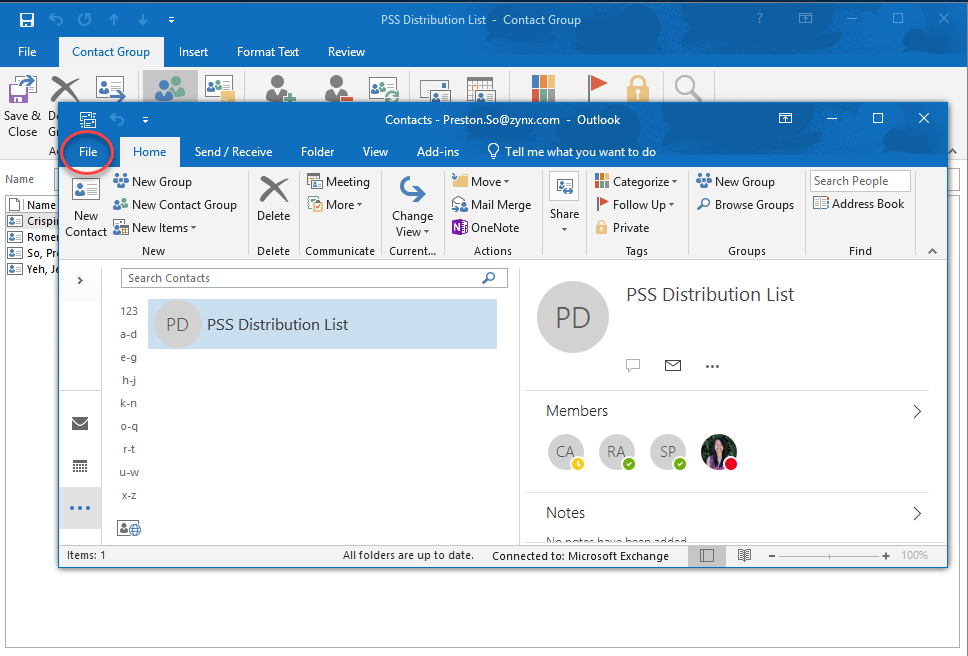Click New Contact Group
This screenshot has width=968, height=656.
tap(175, 205)
